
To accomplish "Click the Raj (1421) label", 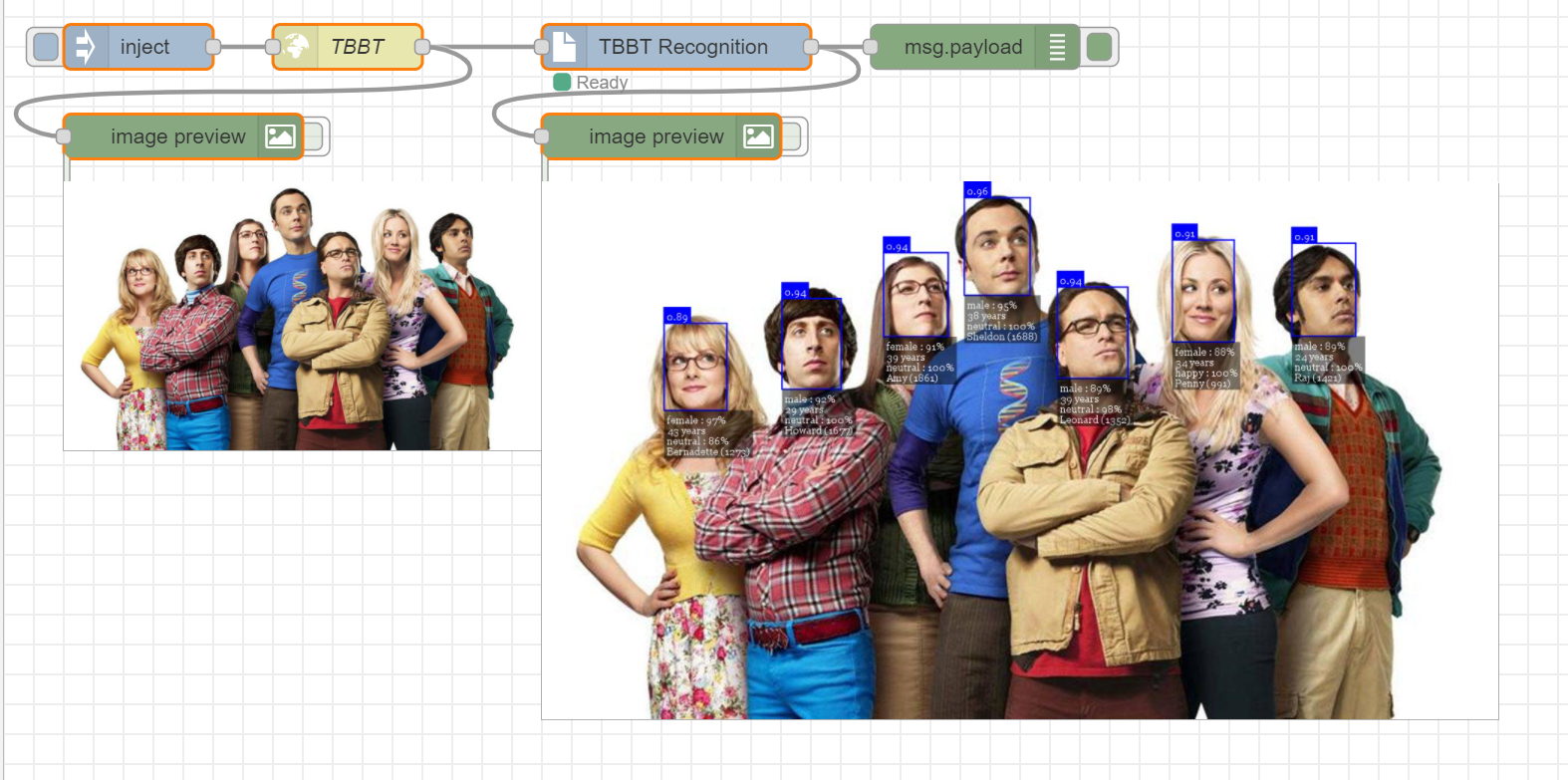I will click(x=1318, y=379).
